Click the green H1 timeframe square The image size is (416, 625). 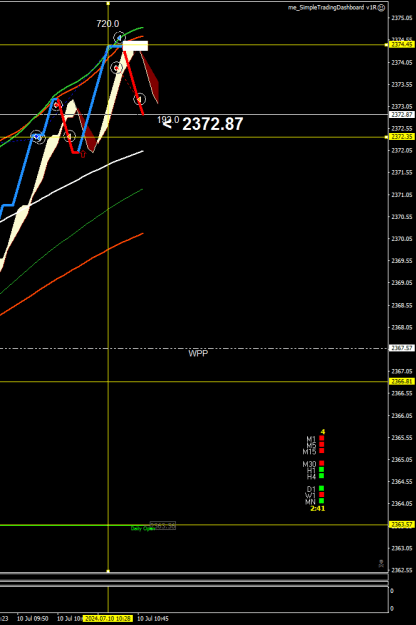point(322,470)
